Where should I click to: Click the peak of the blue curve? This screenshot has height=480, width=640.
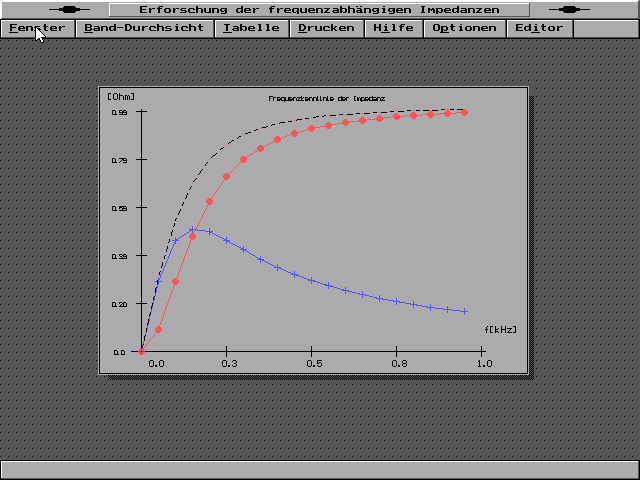pos(193,230)
